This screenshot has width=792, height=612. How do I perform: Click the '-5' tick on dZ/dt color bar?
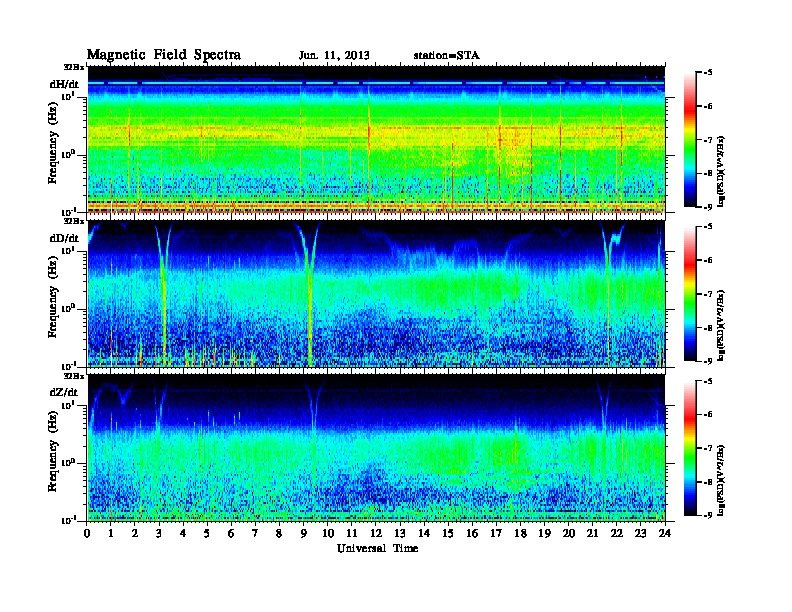coord(707,381)
